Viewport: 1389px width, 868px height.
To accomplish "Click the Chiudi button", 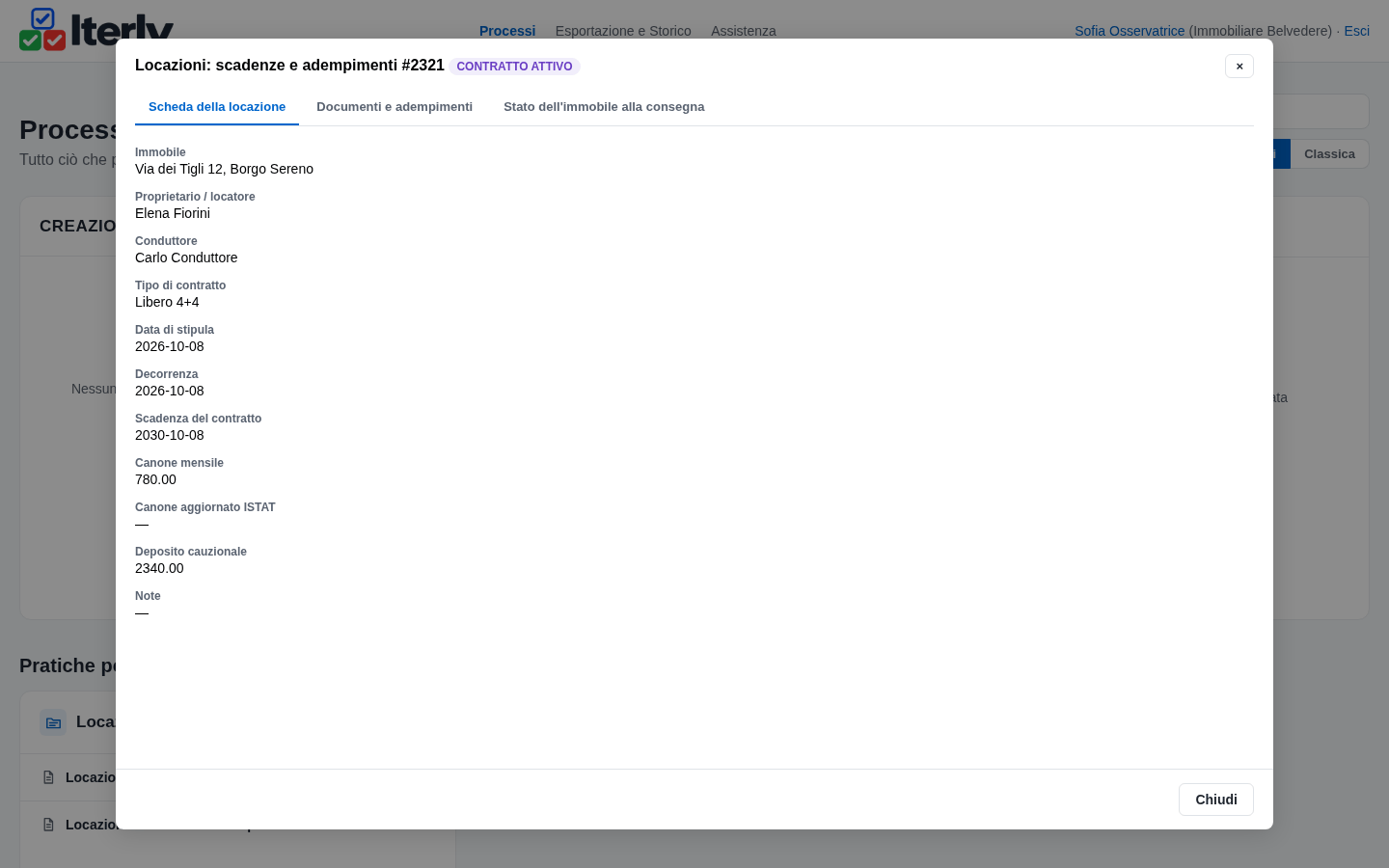I will click(x=1216, y=800).
